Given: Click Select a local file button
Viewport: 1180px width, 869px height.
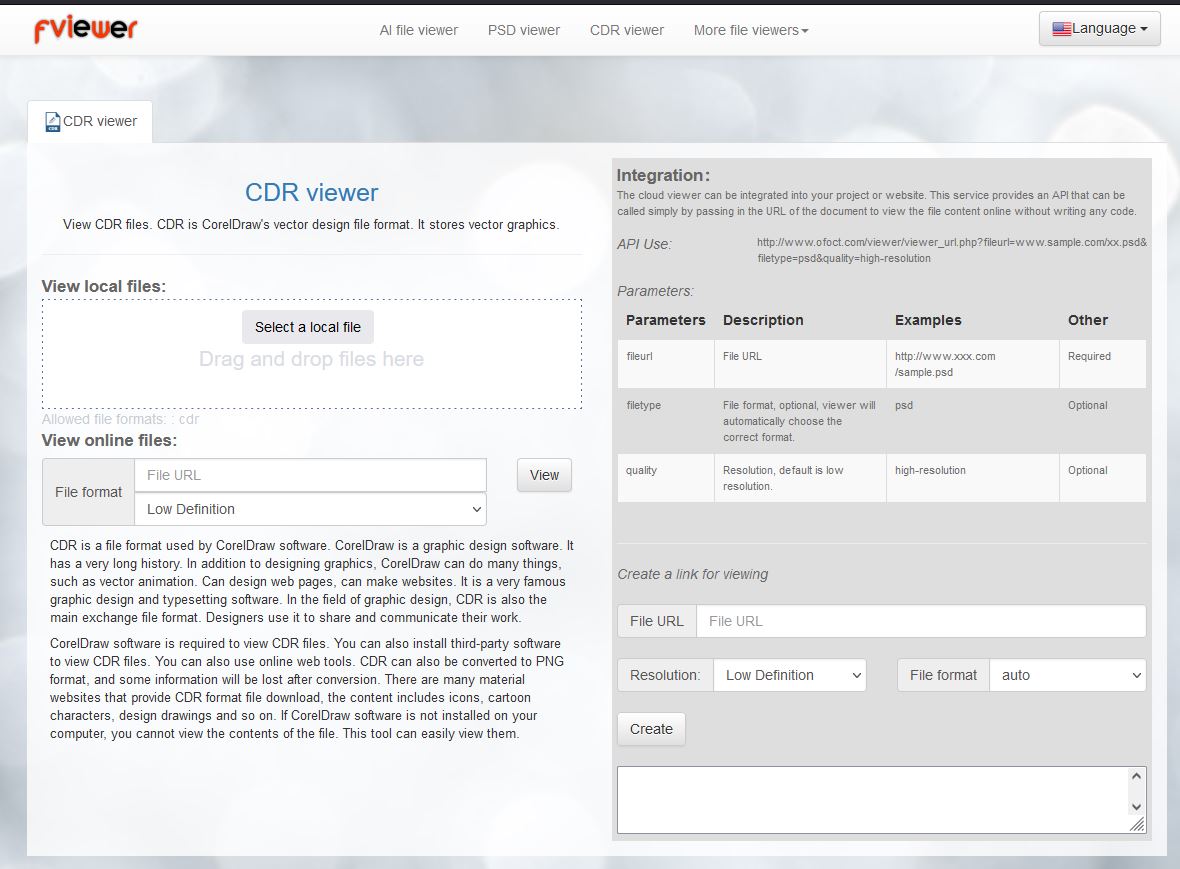Looking at the screenshot, I should click(x=308, y=327).
